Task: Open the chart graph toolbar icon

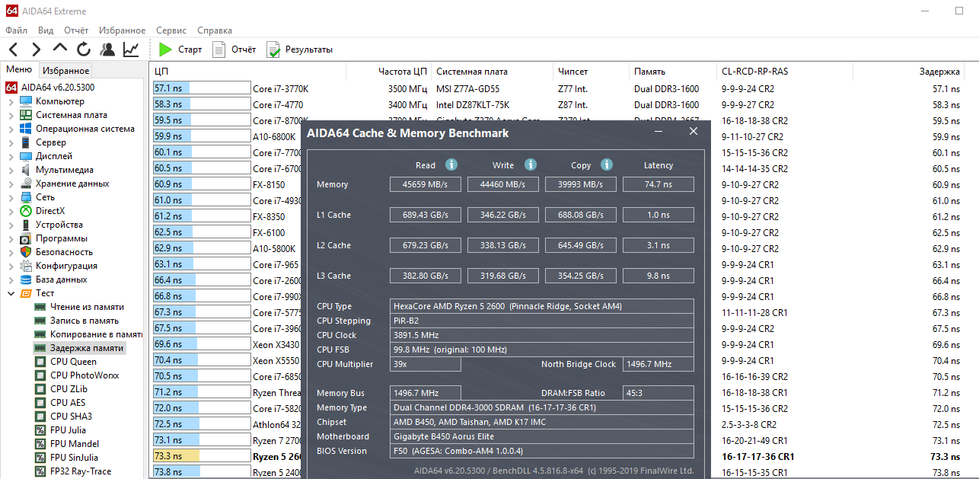Action: tap(131, 49)
